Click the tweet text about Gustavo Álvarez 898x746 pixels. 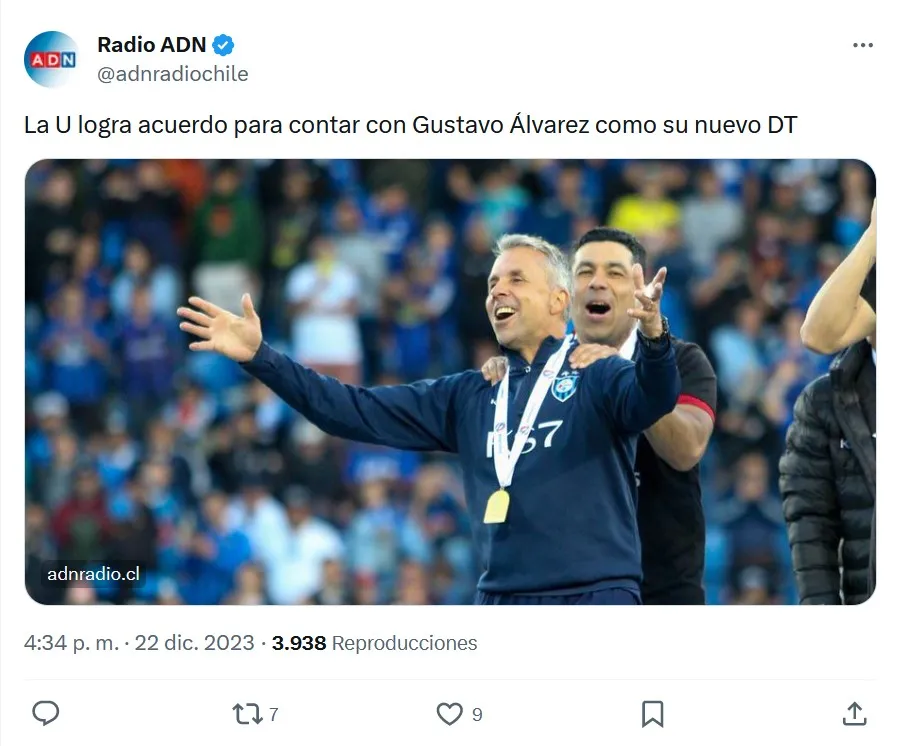pyautogui.click(x=410, y=125)
